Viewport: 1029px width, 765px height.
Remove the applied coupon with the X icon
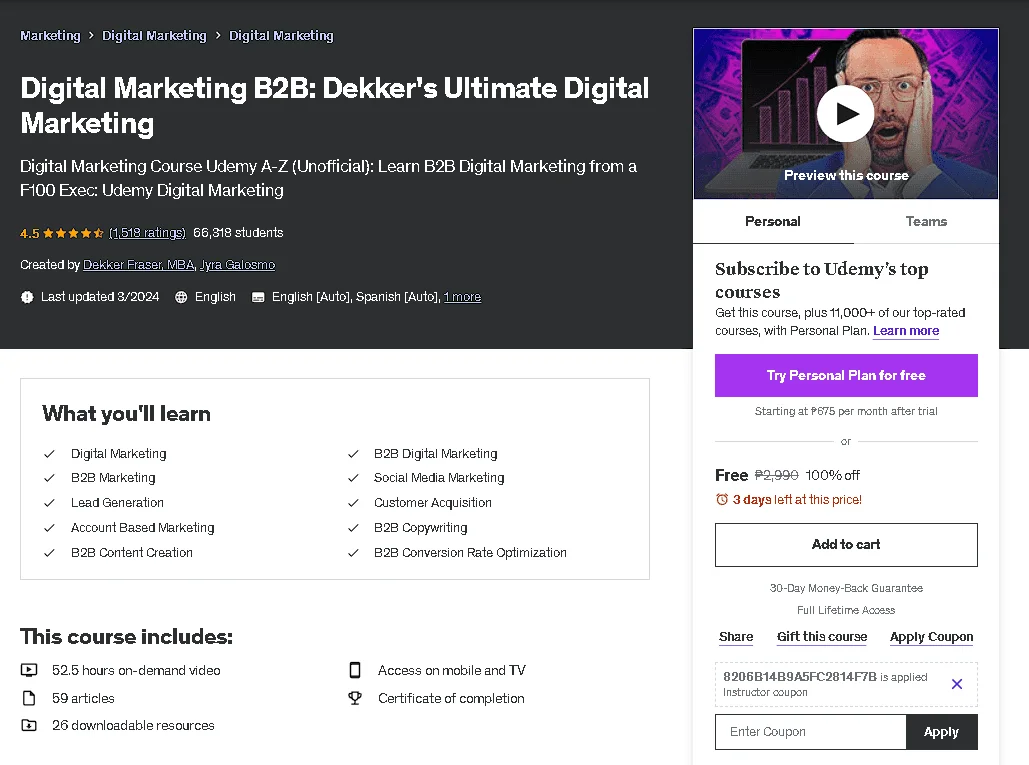click(x=957, y=684)
